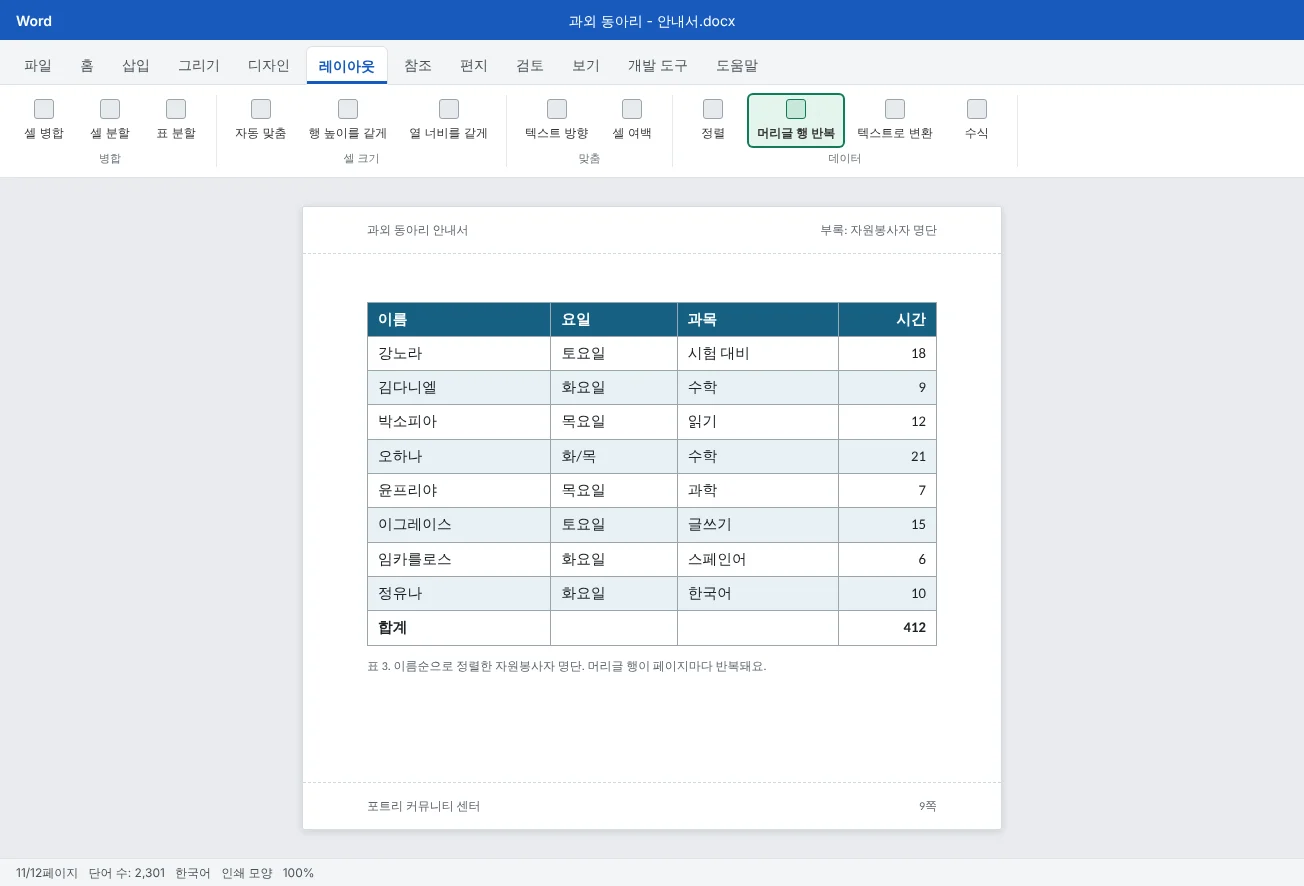Screen dimensions: 1304x886
Task: Click the 과목 header cell
Action: (x=758, y=320)
